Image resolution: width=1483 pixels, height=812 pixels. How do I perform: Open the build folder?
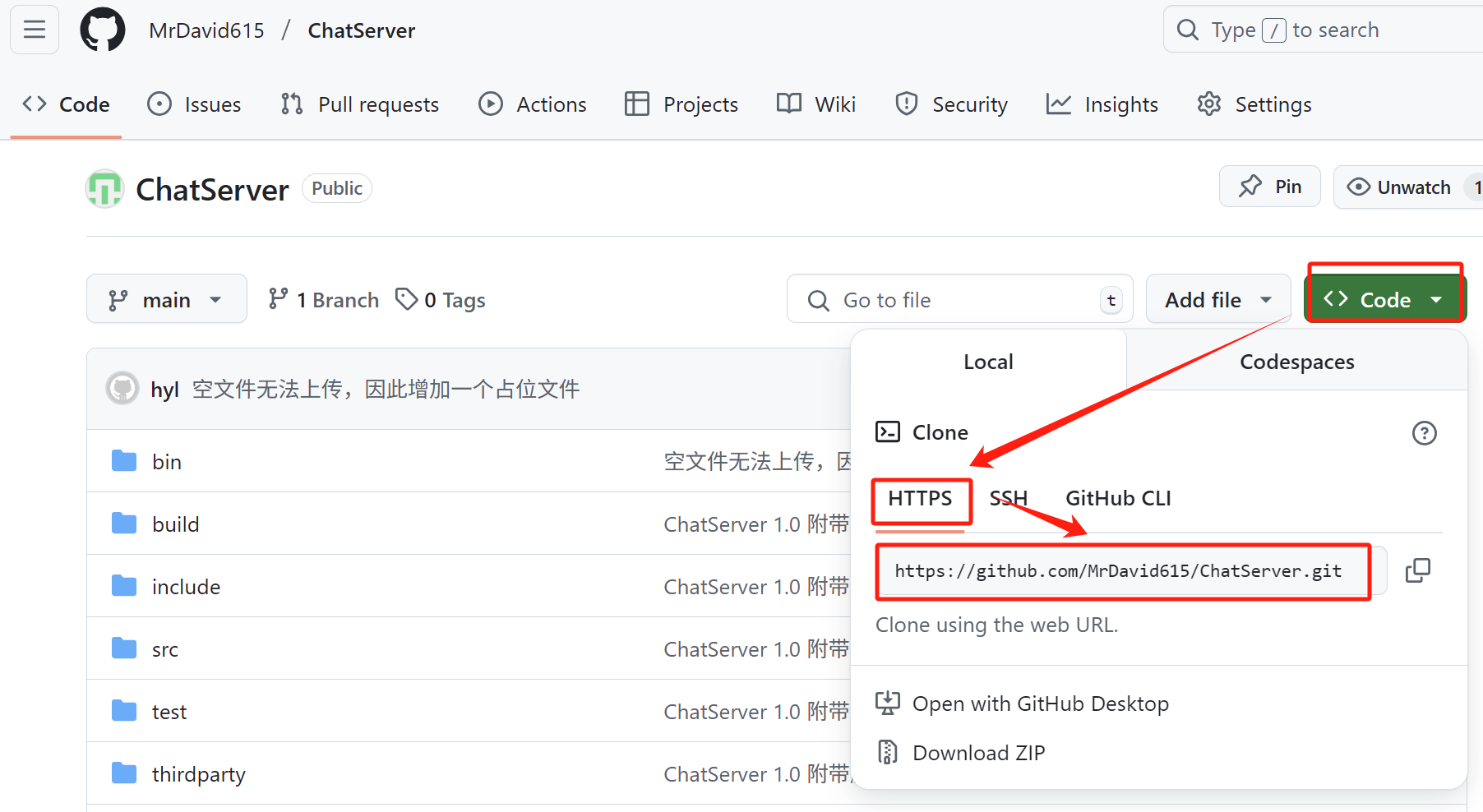pos(176,524)
